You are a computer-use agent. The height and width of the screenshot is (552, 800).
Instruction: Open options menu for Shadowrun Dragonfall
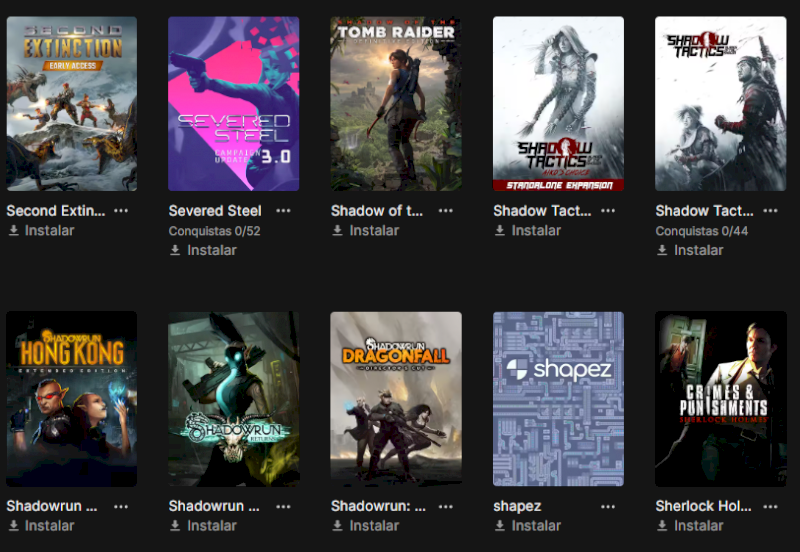445,507
